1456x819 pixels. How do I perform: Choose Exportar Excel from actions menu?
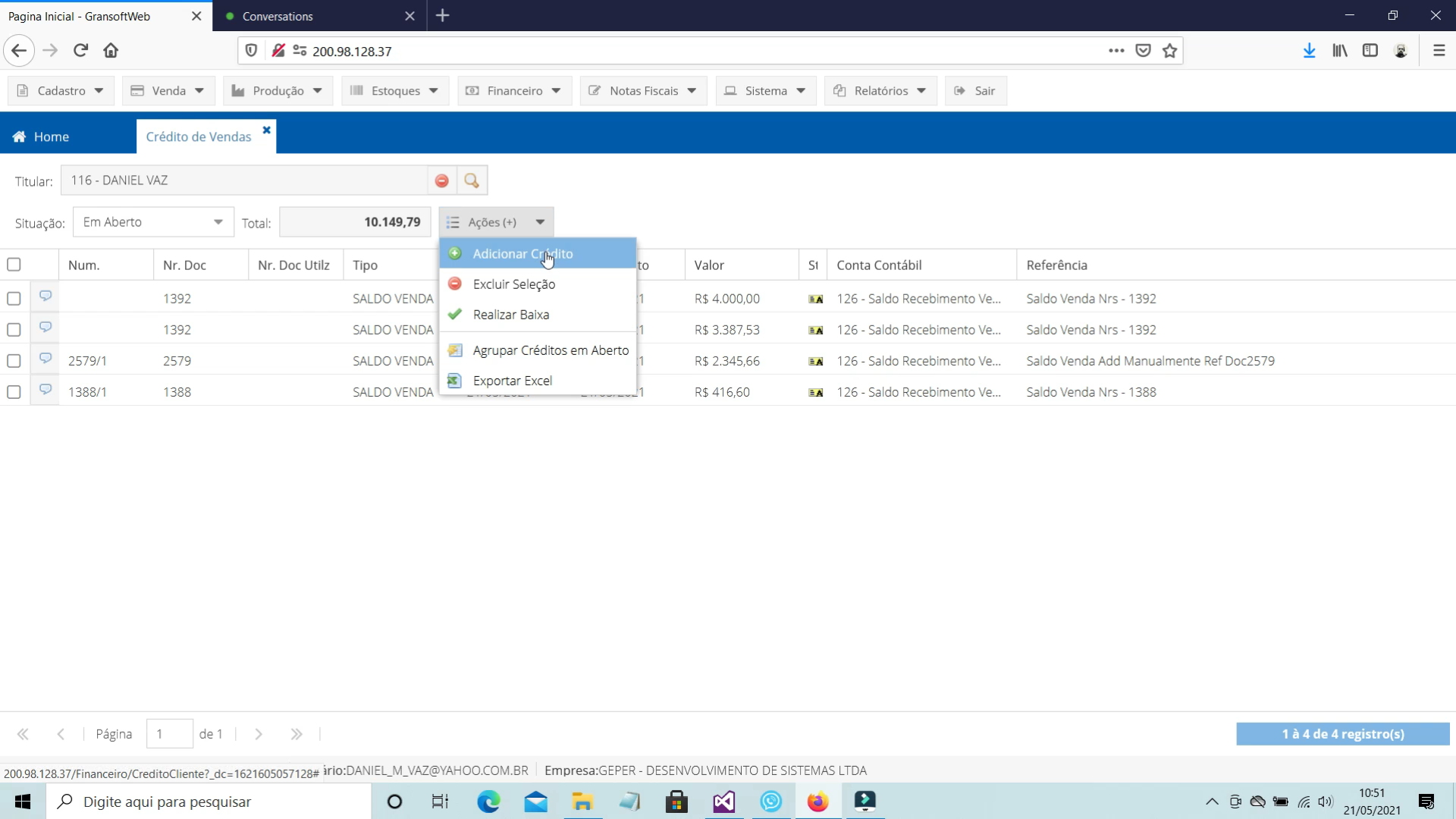pos(538,381)
